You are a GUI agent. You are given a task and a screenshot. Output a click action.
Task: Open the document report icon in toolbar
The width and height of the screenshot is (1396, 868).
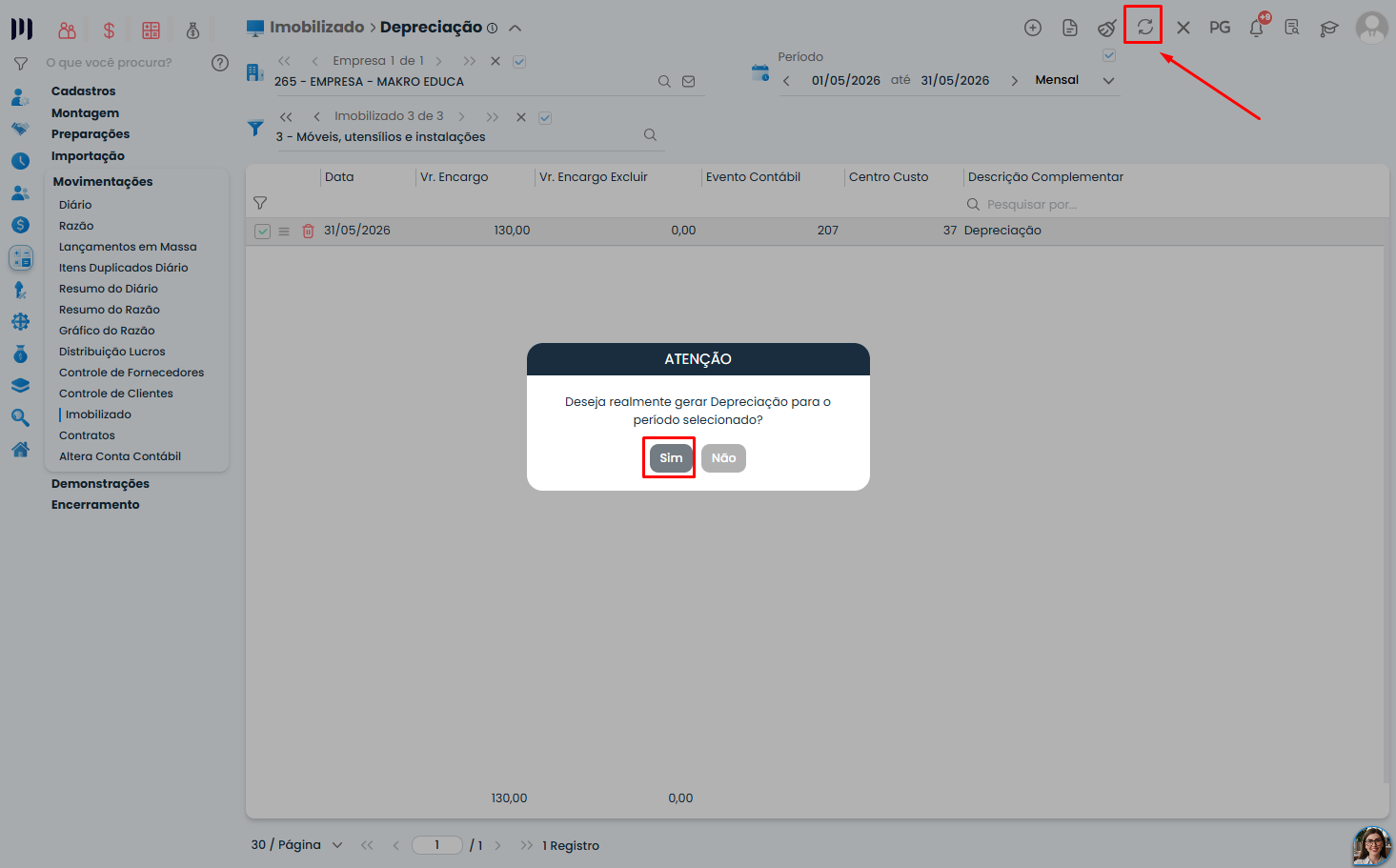1070,28
